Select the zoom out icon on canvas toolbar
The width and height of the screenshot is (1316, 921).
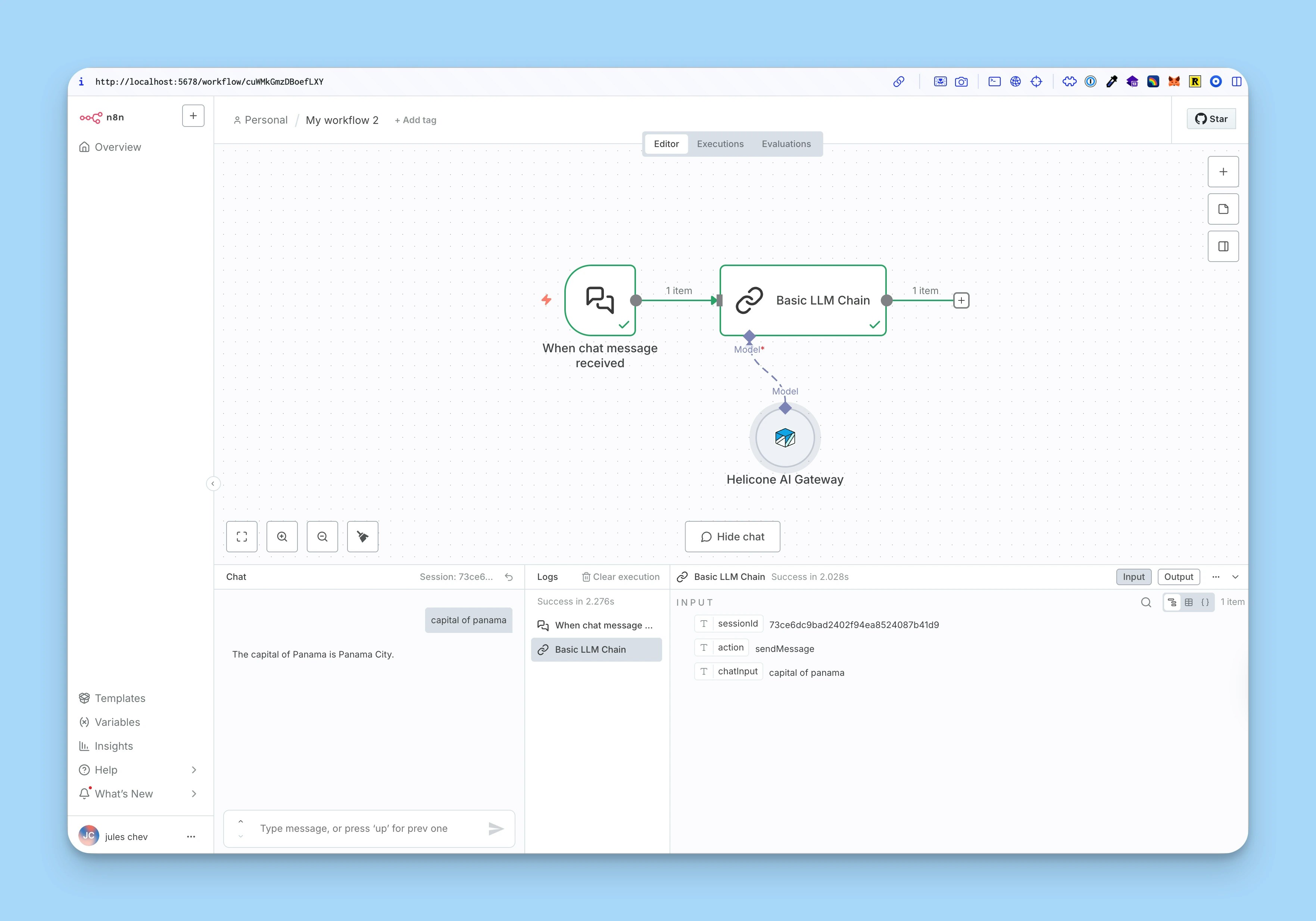click(322, 536)
